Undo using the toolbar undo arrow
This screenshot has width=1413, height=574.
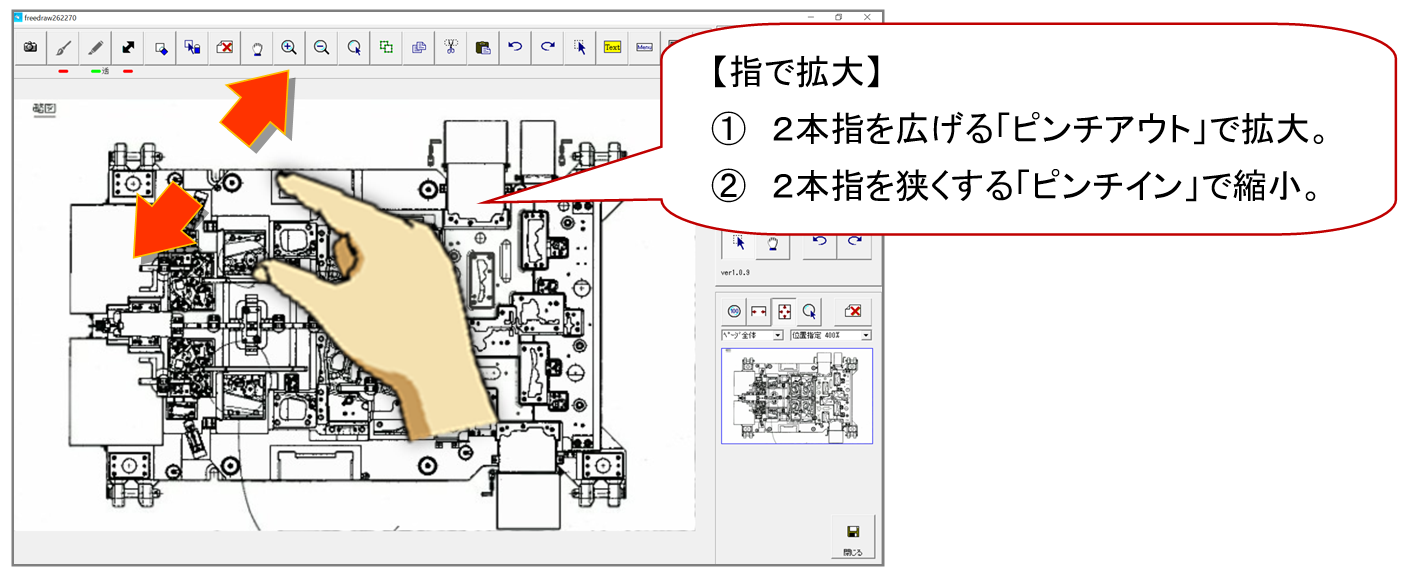tap(515, 47)
